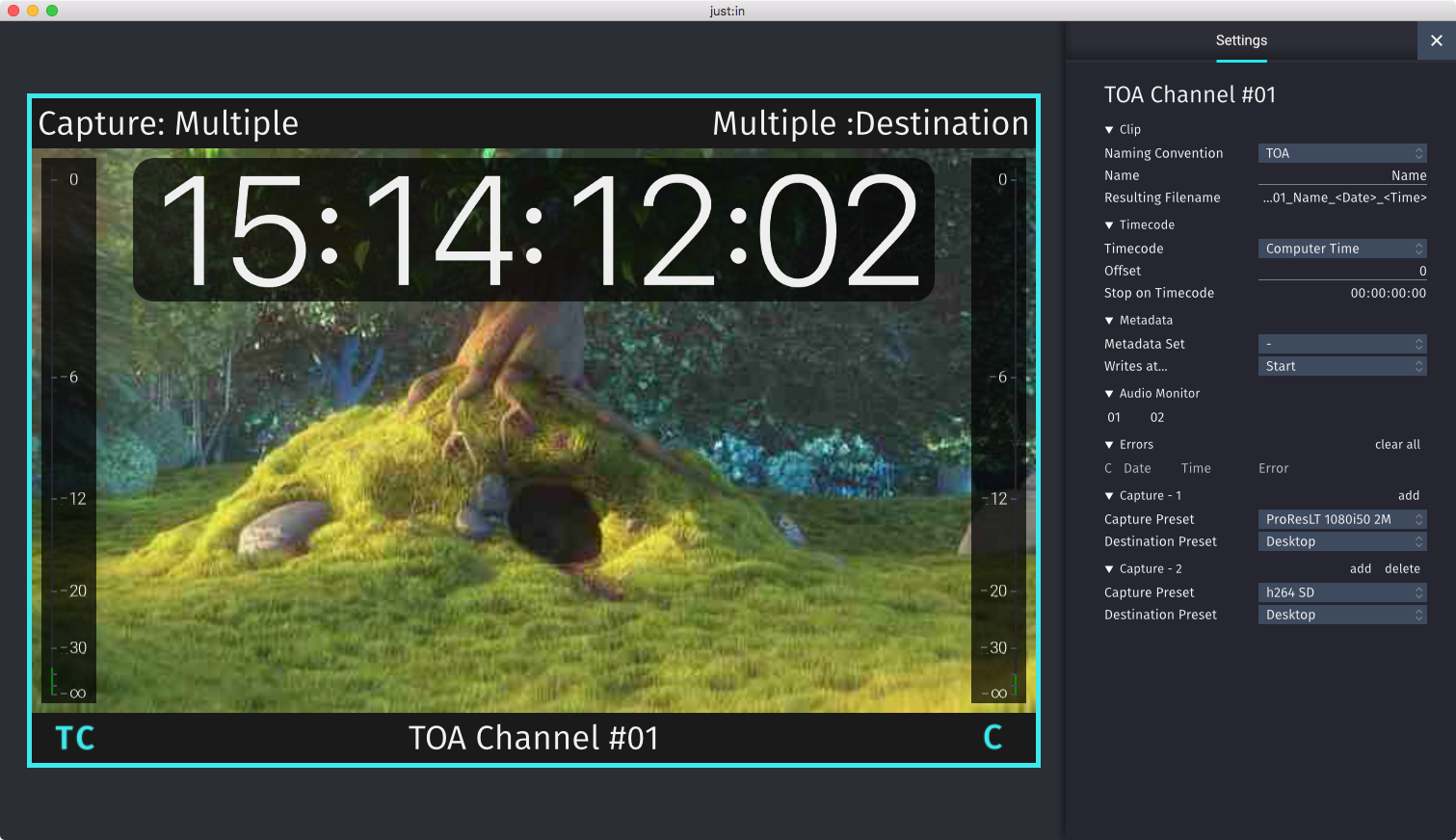Screen dimensions: 1456x840
Task: Open Destination Preset dropdown for Capture - 1
Action: click(1342, 541)
